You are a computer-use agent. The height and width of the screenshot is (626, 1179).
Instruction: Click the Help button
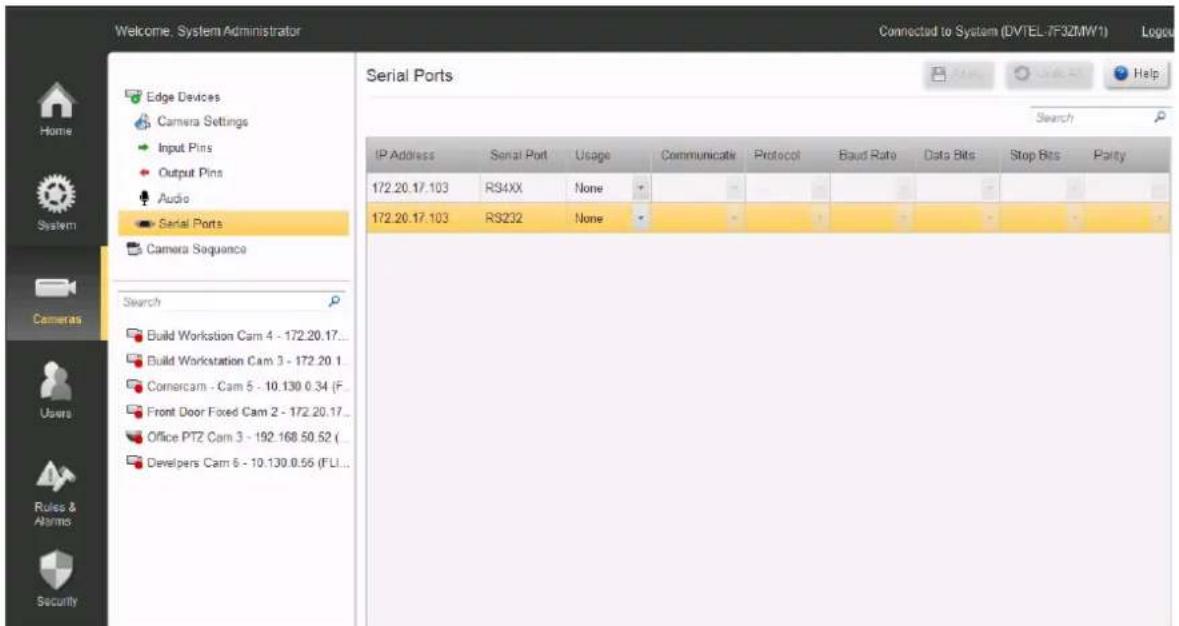[x=1136, y=74]
